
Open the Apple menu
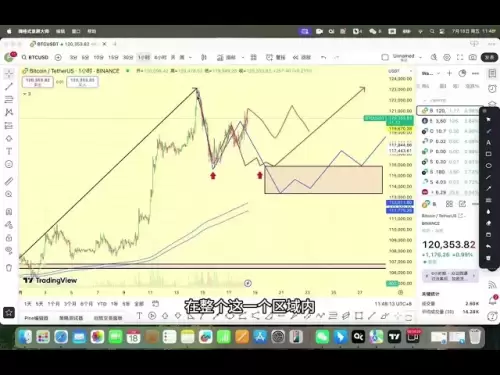tap(9, 31)
